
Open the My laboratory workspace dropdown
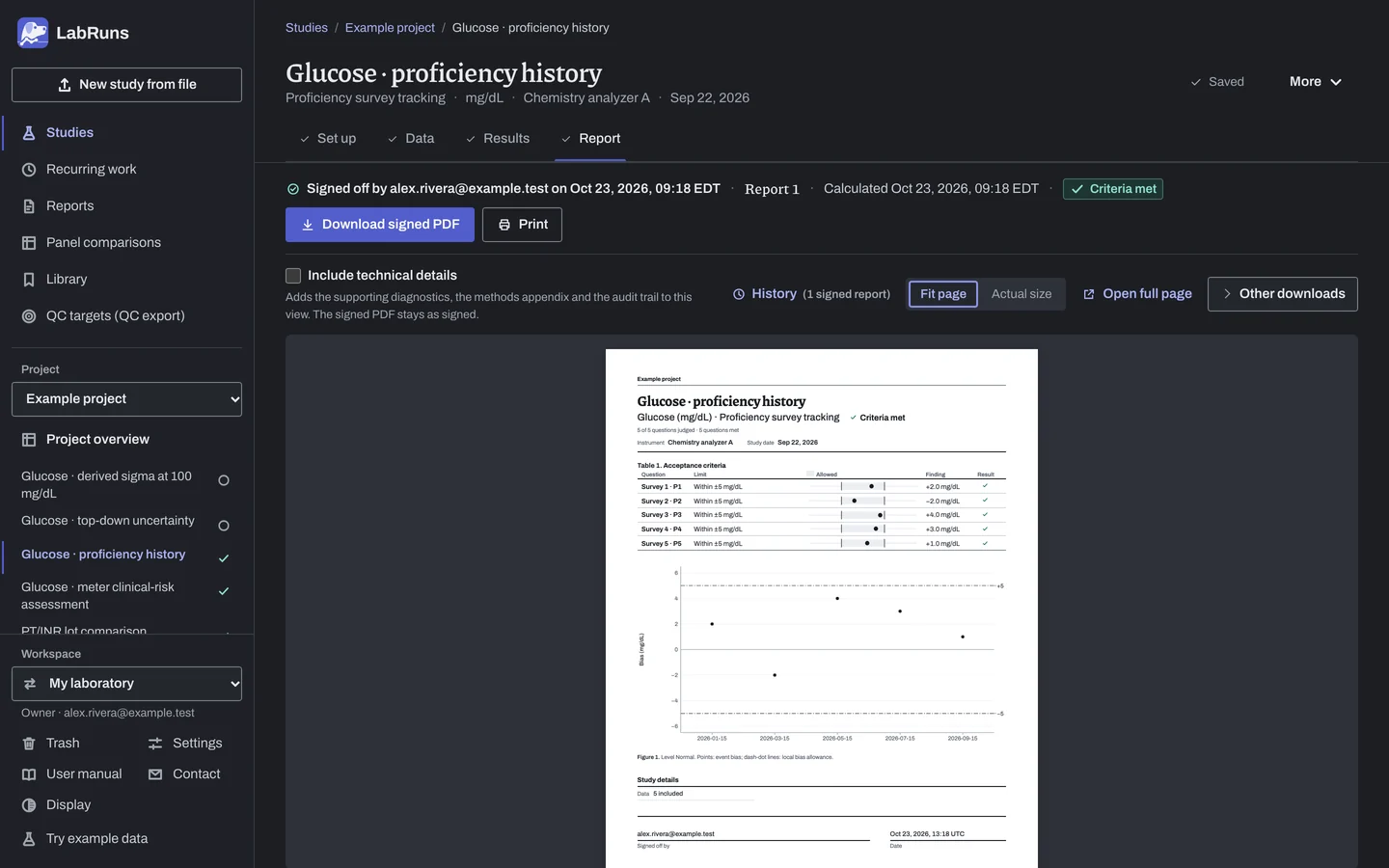pyautogui.click(x=126, y=684)
